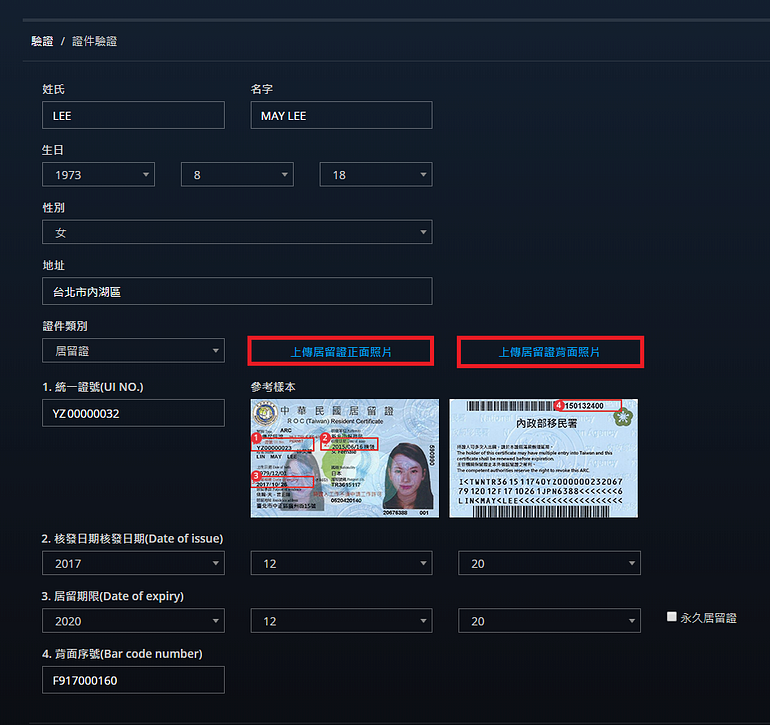Click 上傳居留證正面照片 upload button

pos(341,352)
